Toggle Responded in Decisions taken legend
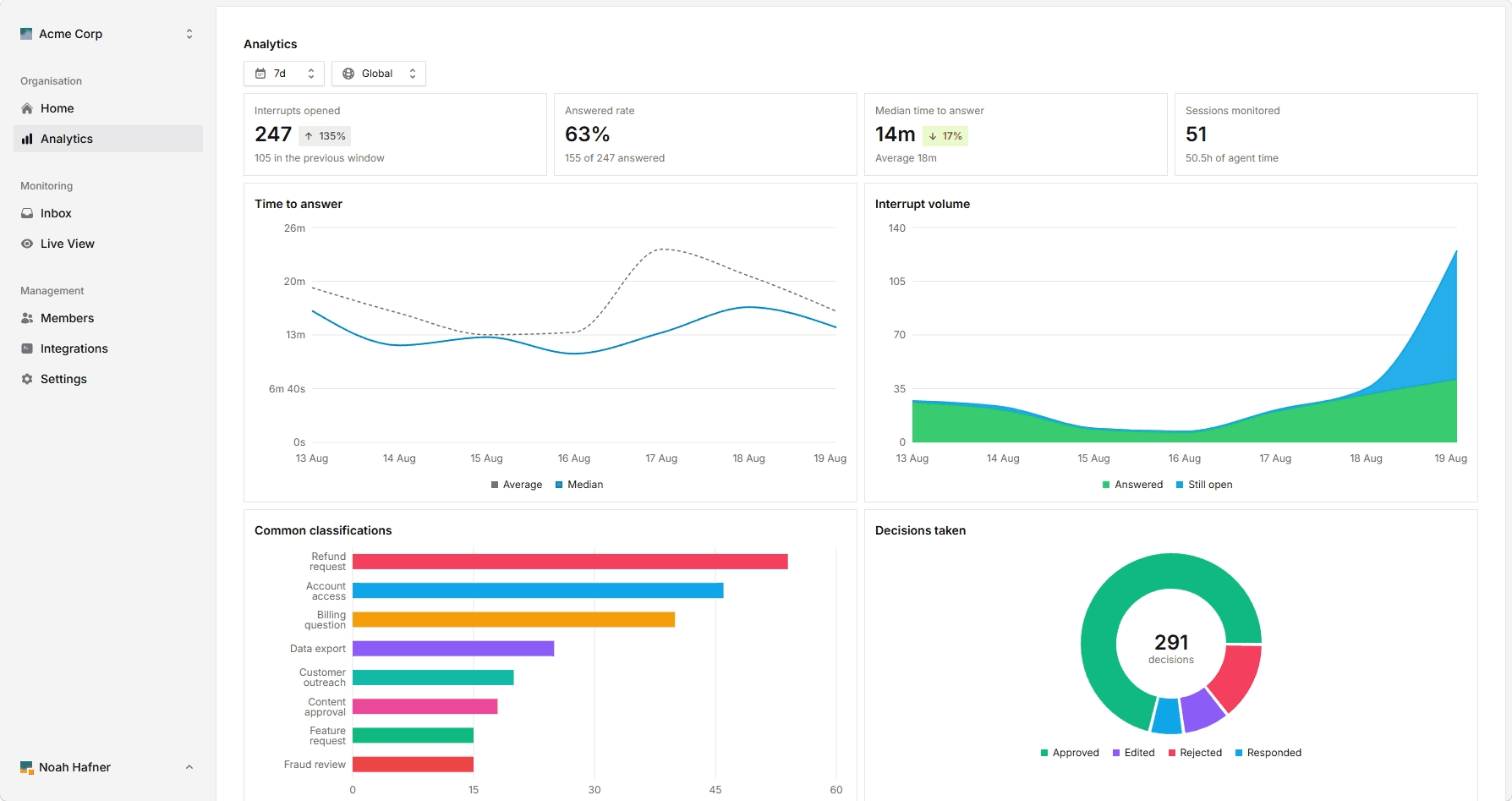This screenshot has height=801, width=1512. tap(1268, 753)
